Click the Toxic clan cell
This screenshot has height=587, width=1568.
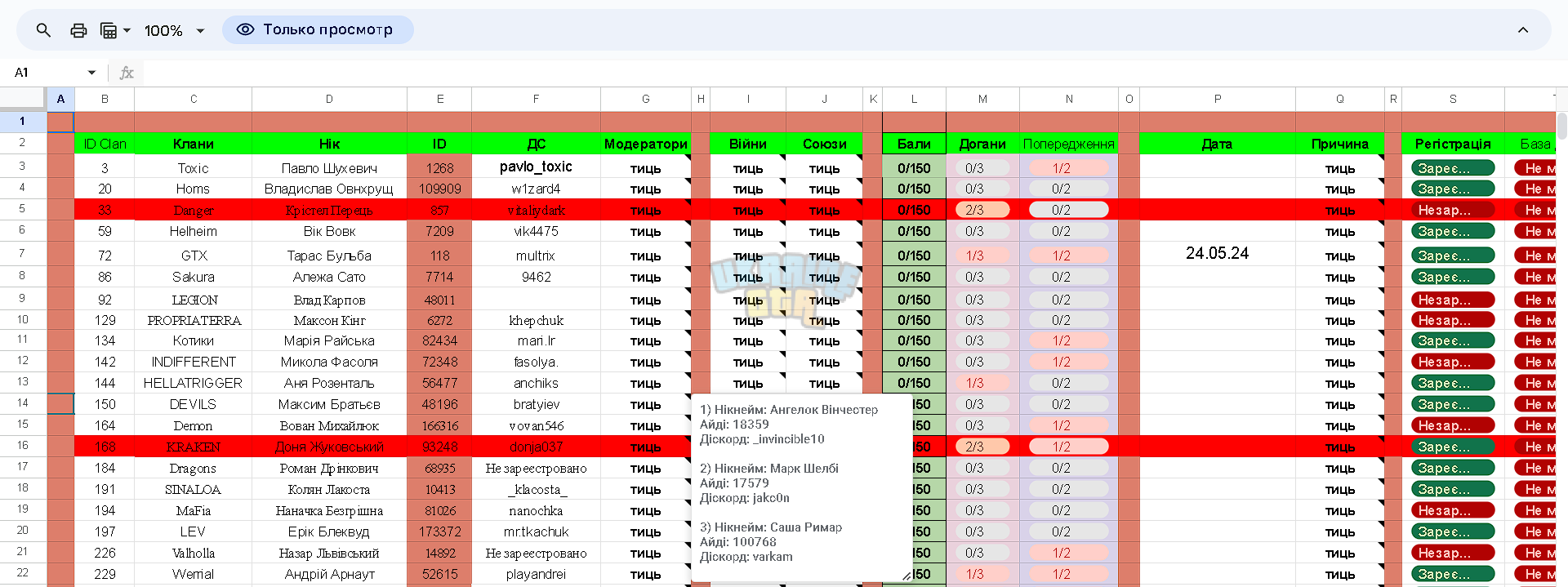(194, 168)
